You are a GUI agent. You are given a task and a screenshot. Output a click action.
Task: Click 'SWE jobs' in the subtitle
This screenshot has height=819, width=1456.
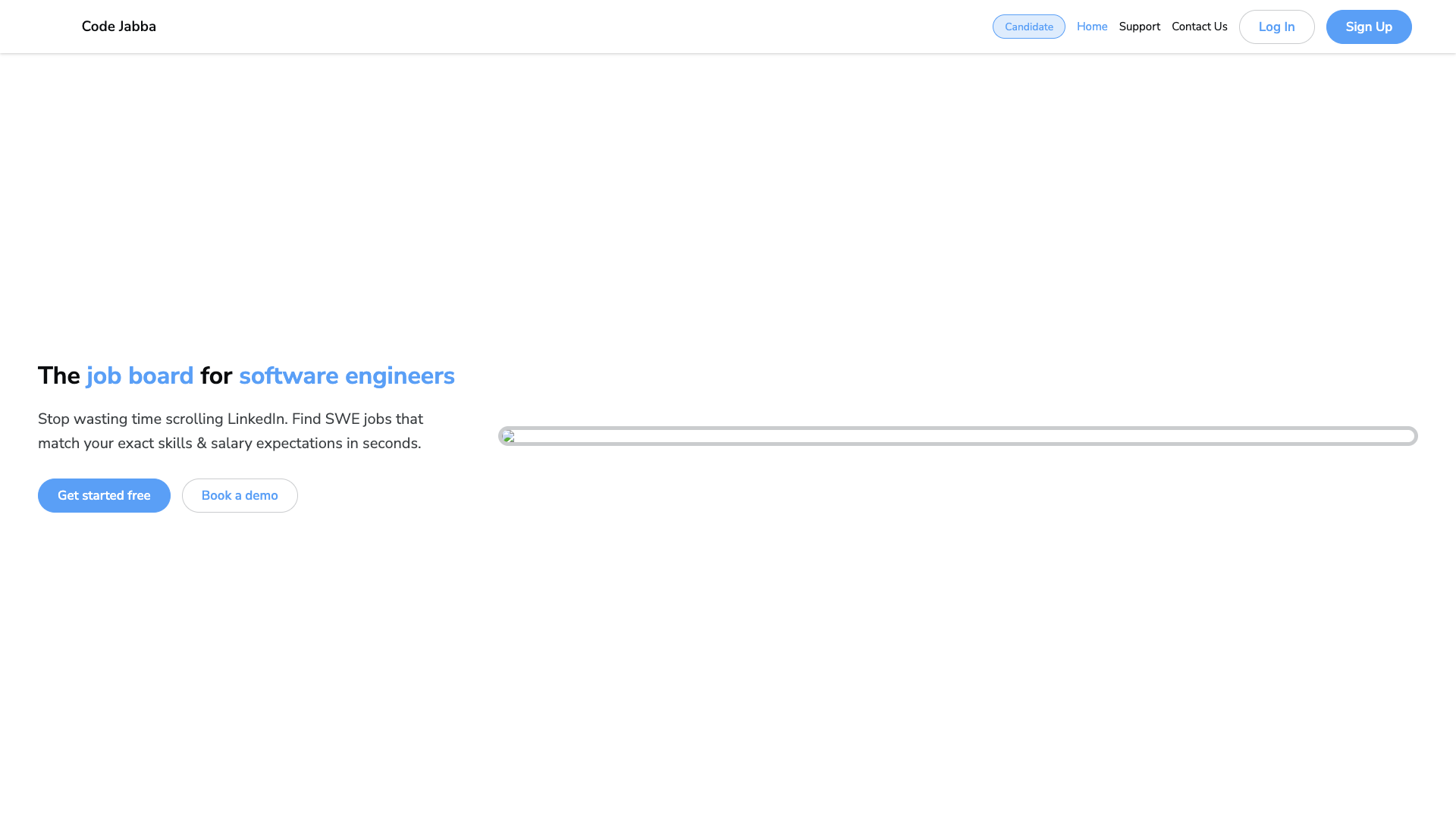pyautogui.click(x=358, y=419)
